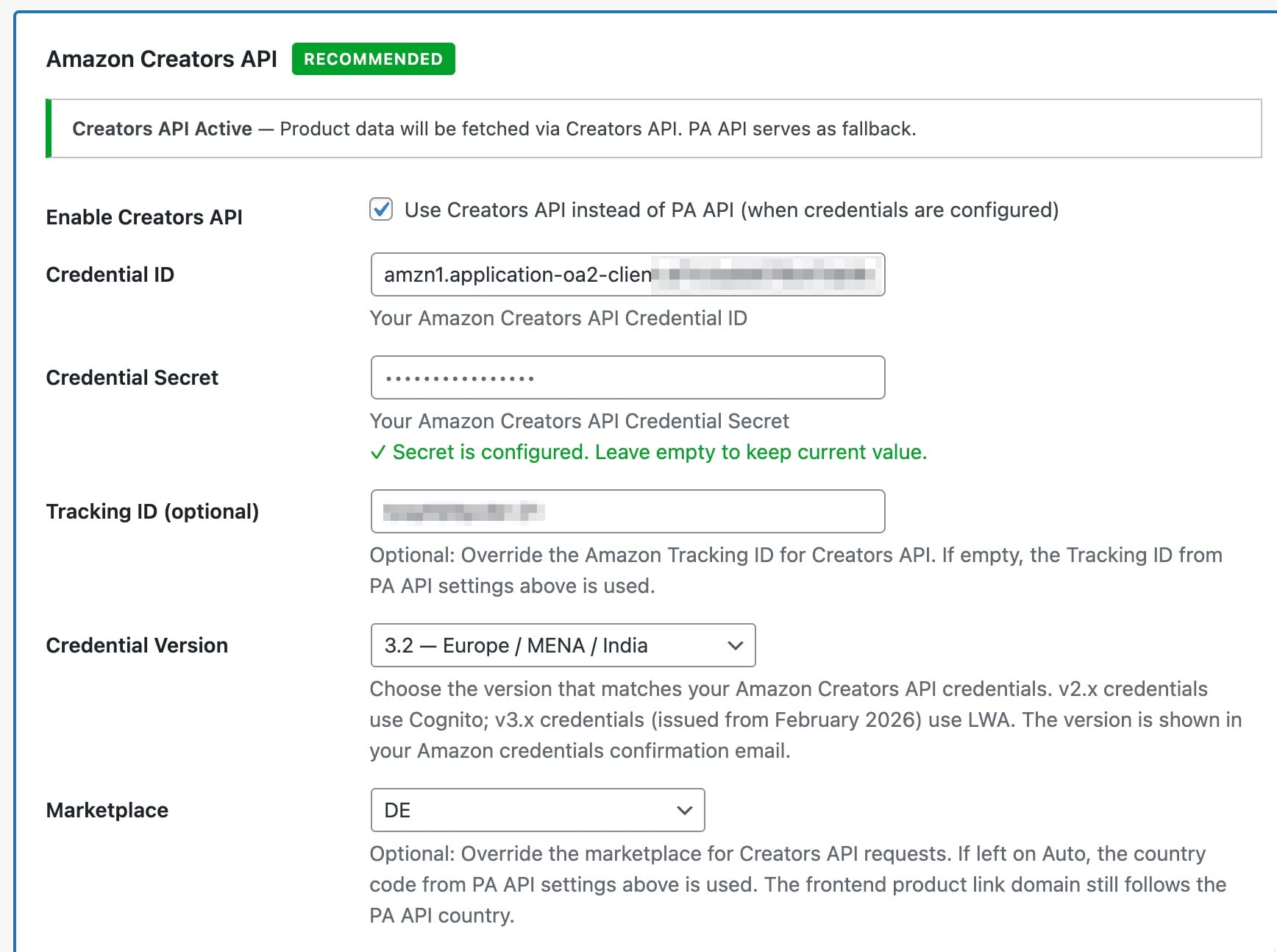
Task: Click the "Tracking ID (optional)" label
Action: [152, 511]
